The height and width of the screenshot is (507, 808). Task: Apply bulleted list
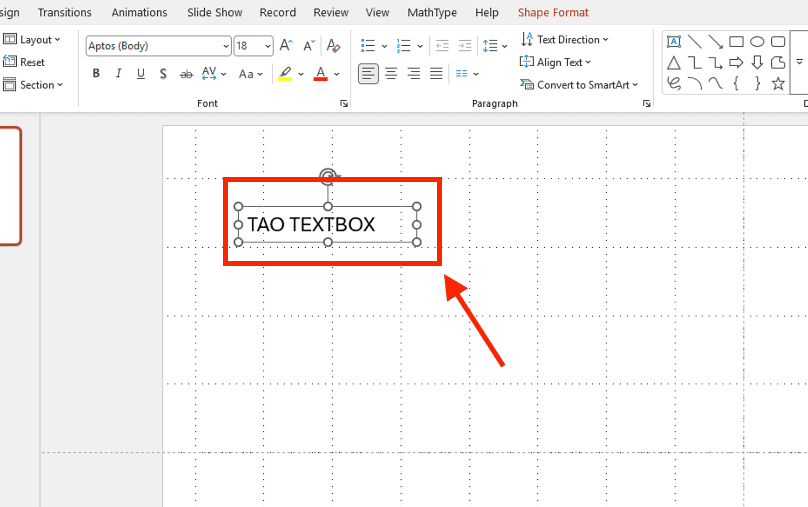(367, 45)
